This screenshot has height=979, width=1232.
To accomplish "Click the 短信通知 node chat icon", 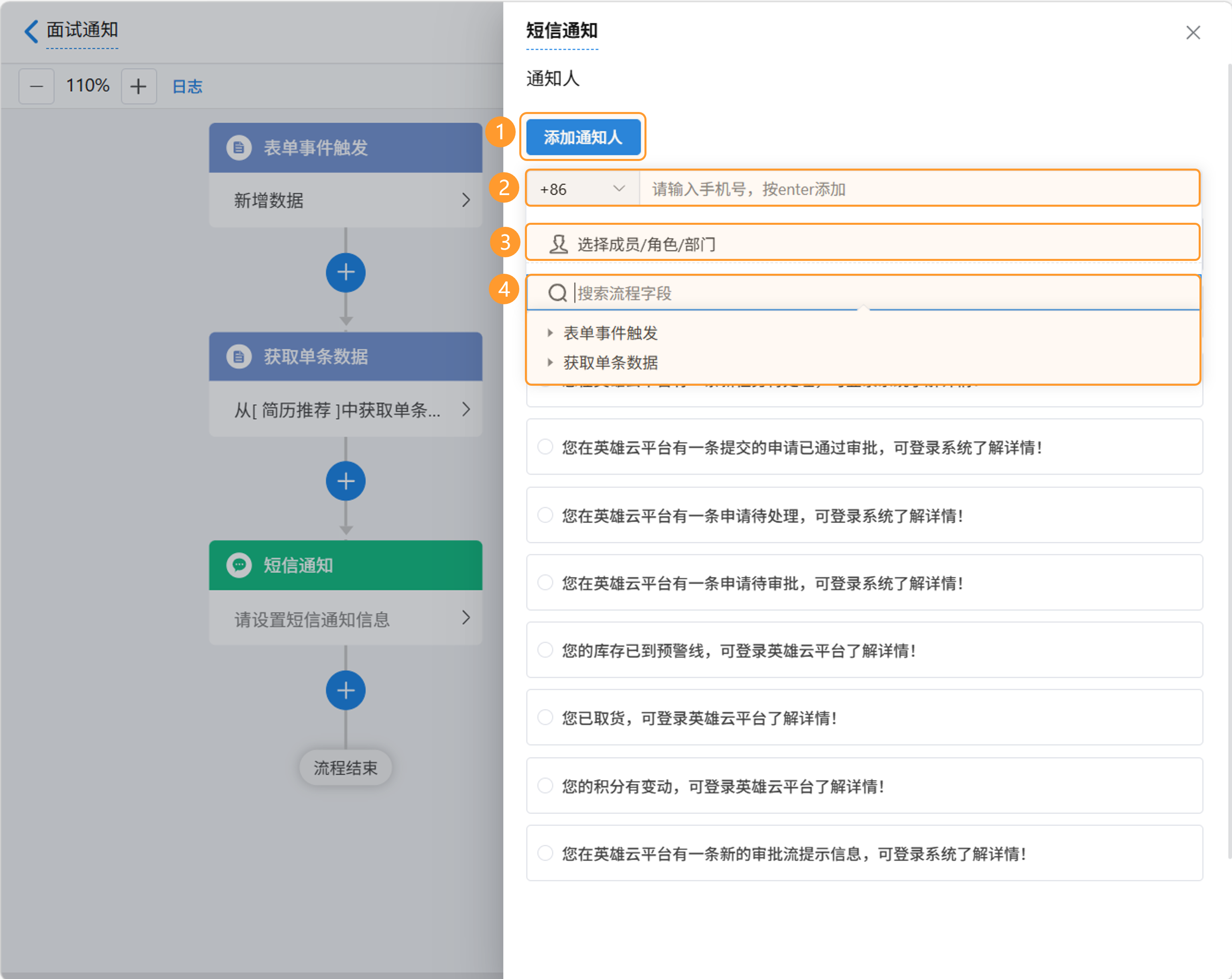I will (239, 565).
